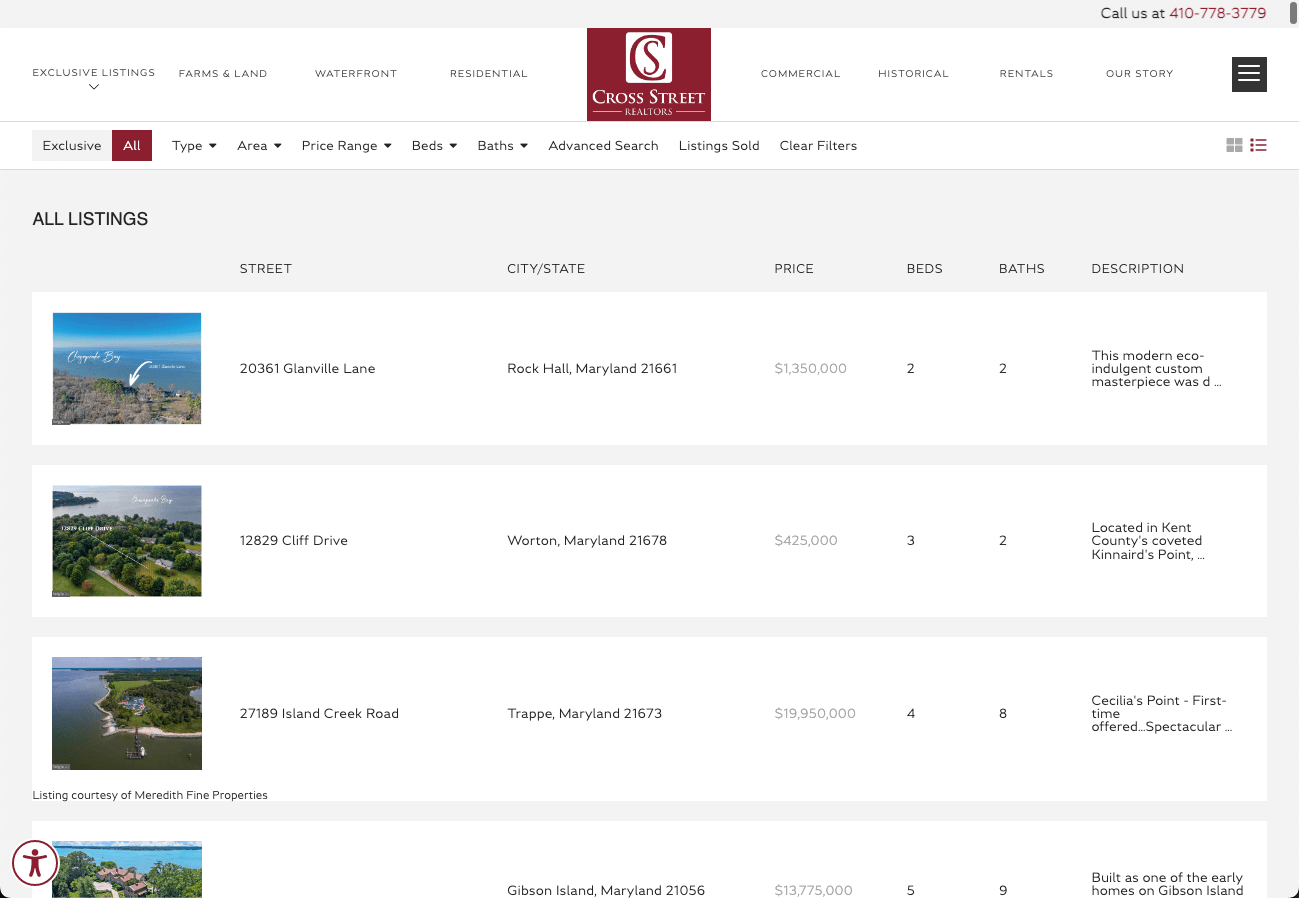Open the Type filter dropdown
The width and height of the screenshot is (1299, 898).
194,146
